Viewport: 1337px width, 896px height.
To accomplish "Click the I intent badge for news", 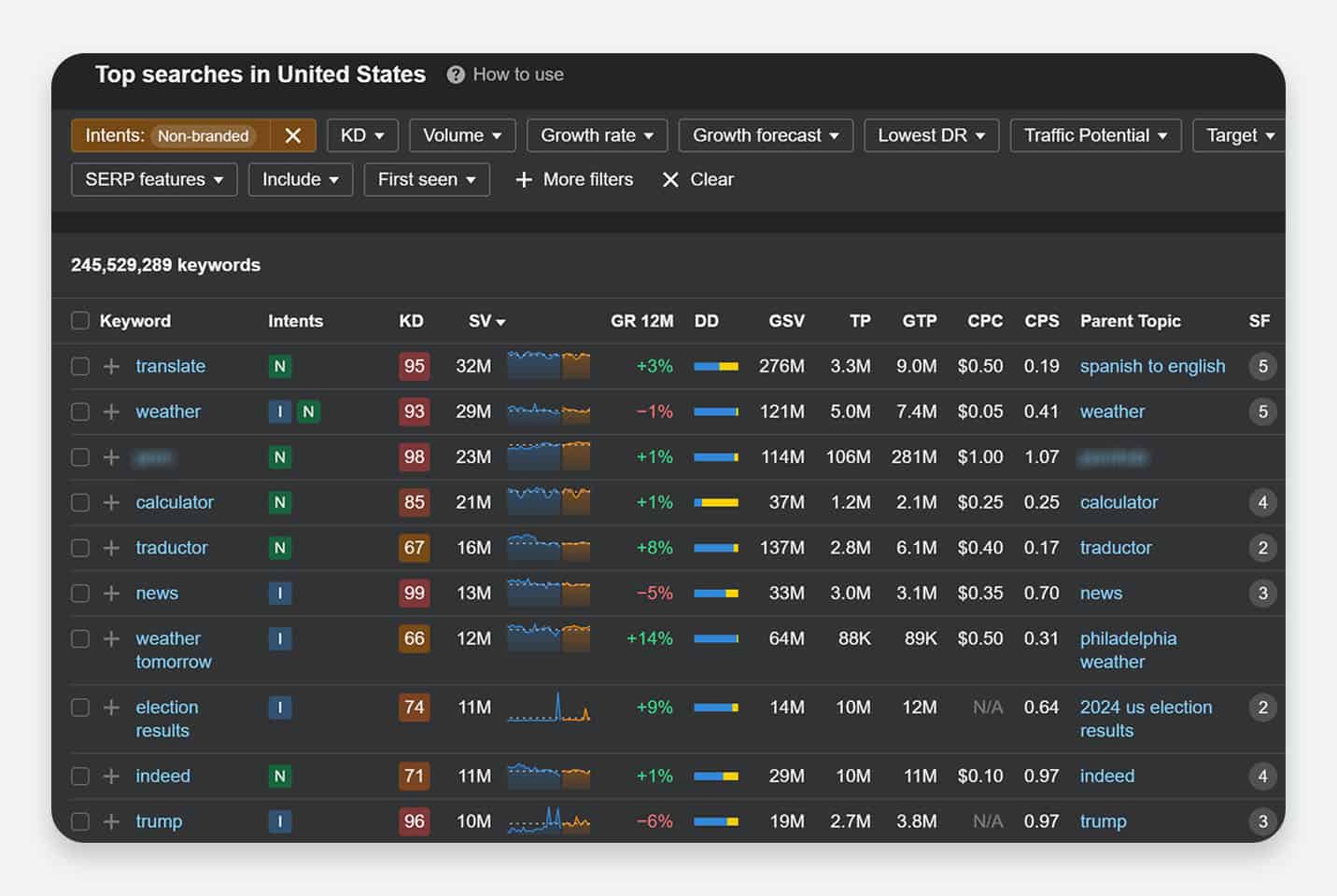I will coord(279,593).
